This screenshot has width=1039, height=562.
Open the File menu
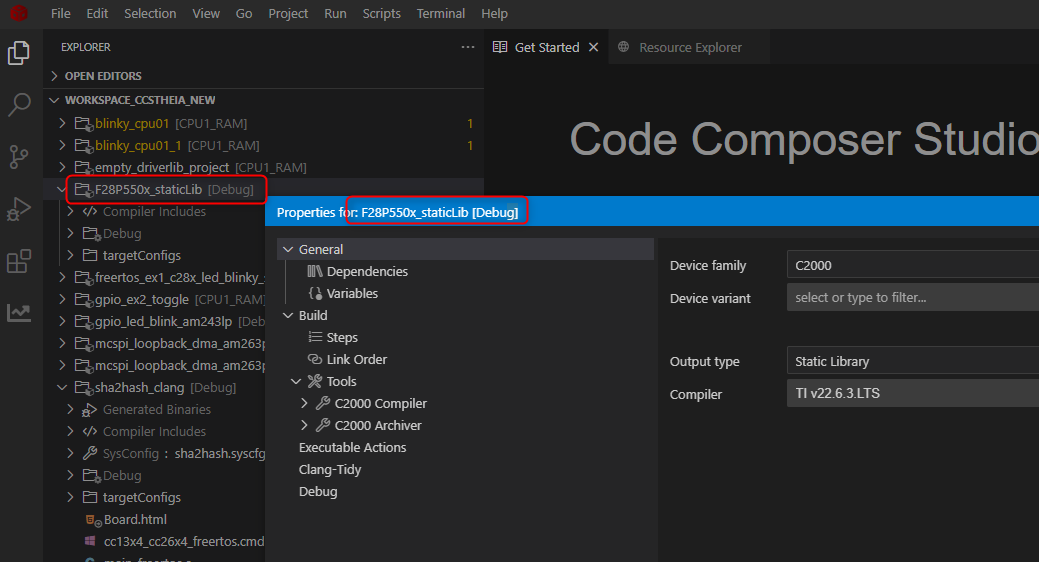(60, 13)
